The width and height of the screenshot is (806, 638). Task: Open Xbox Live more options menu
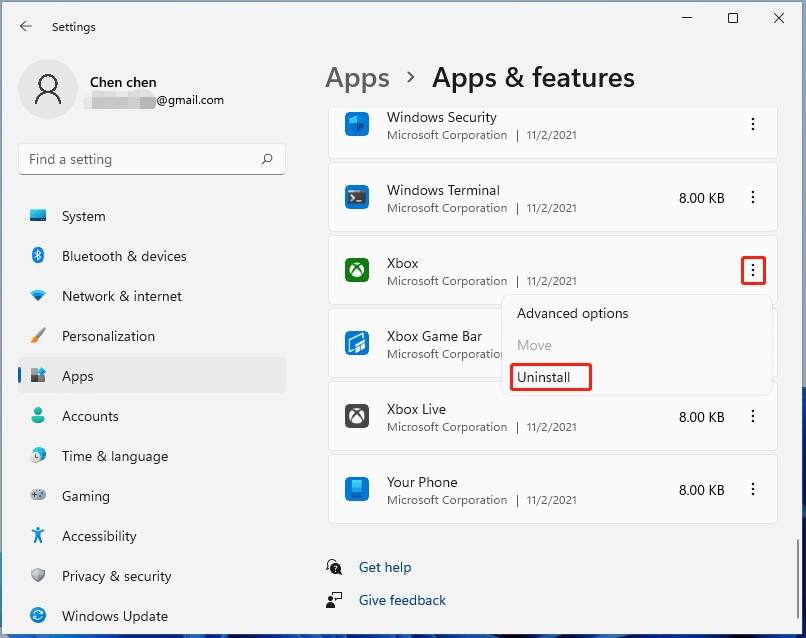pyautogui.click(x=753, y=417)
